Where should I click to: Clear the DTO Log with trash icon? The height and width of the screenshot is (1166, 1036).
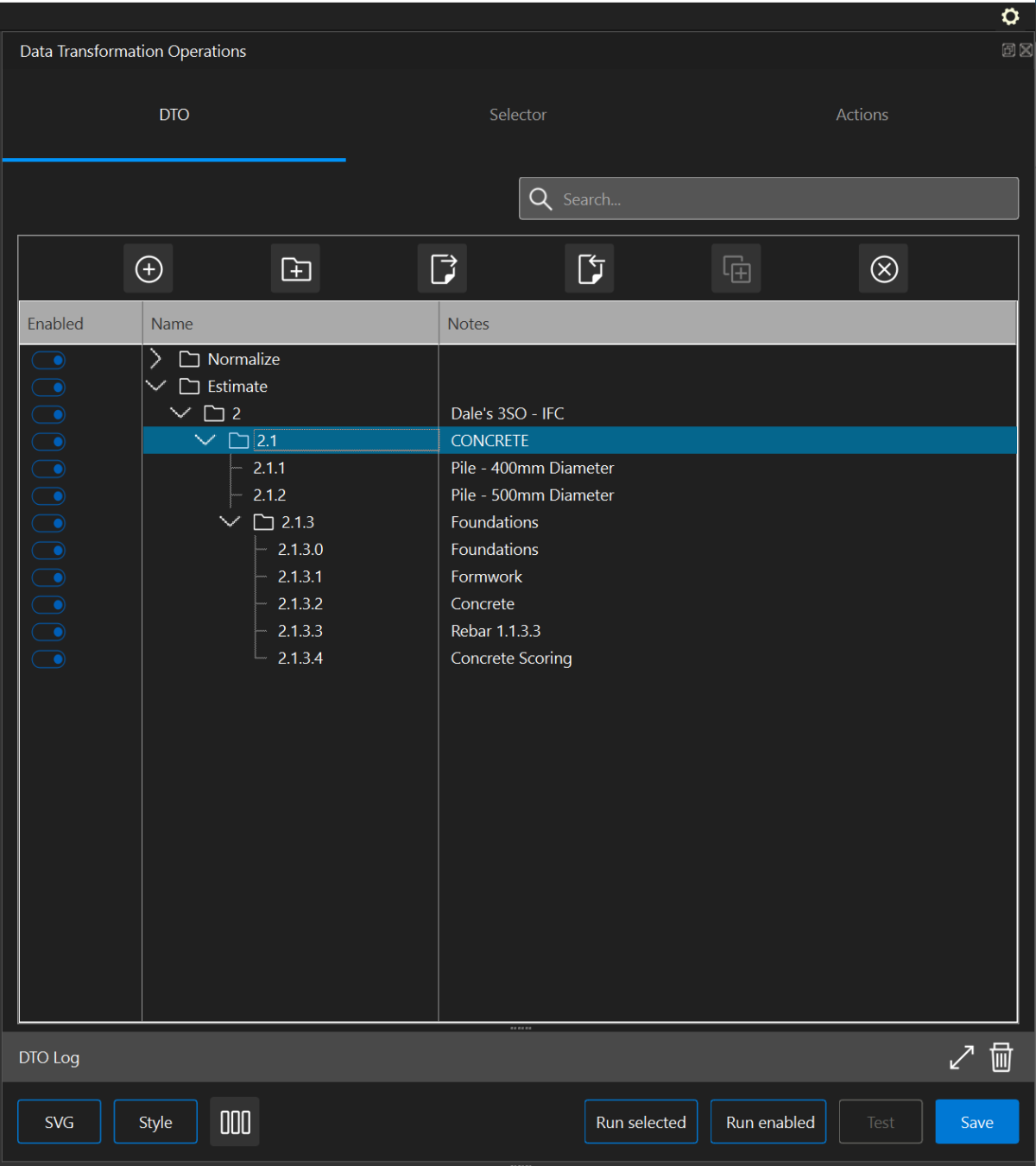pyautogui.click(x=1001, y=1057)
